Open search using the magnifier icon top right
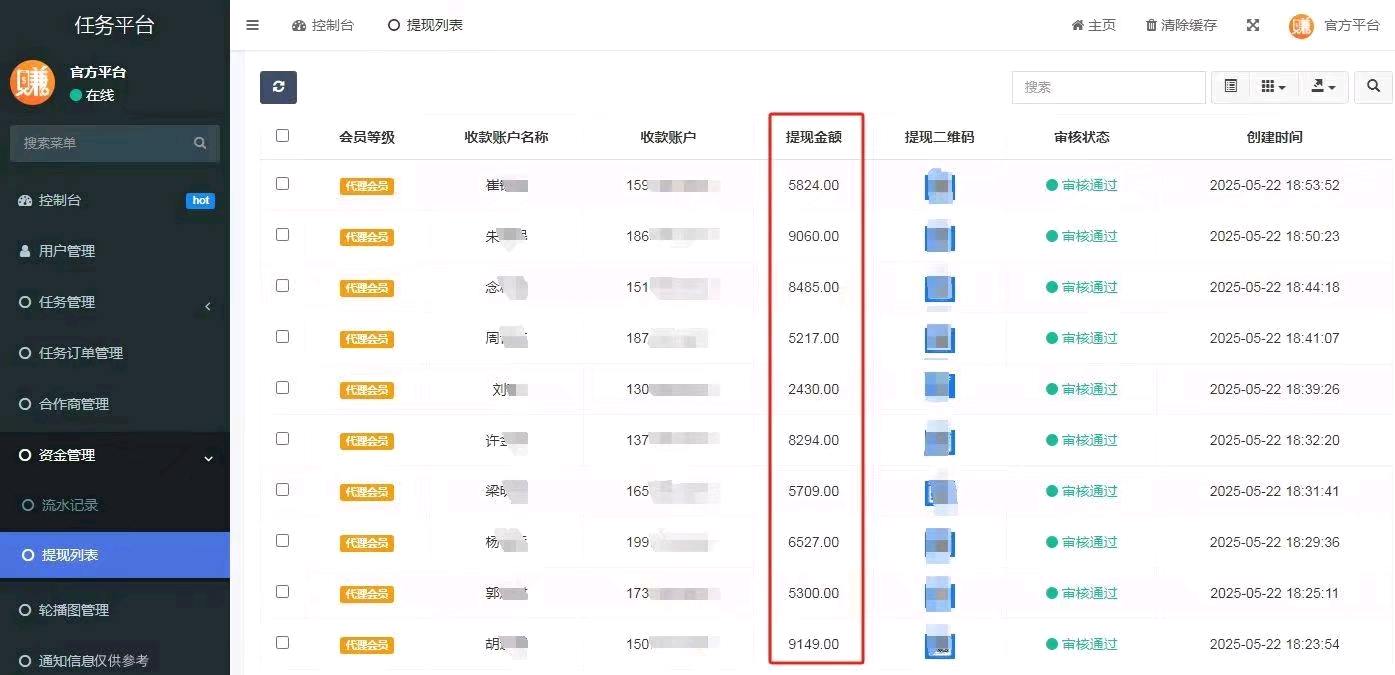1395x675 pixels. click(1372, 87)
